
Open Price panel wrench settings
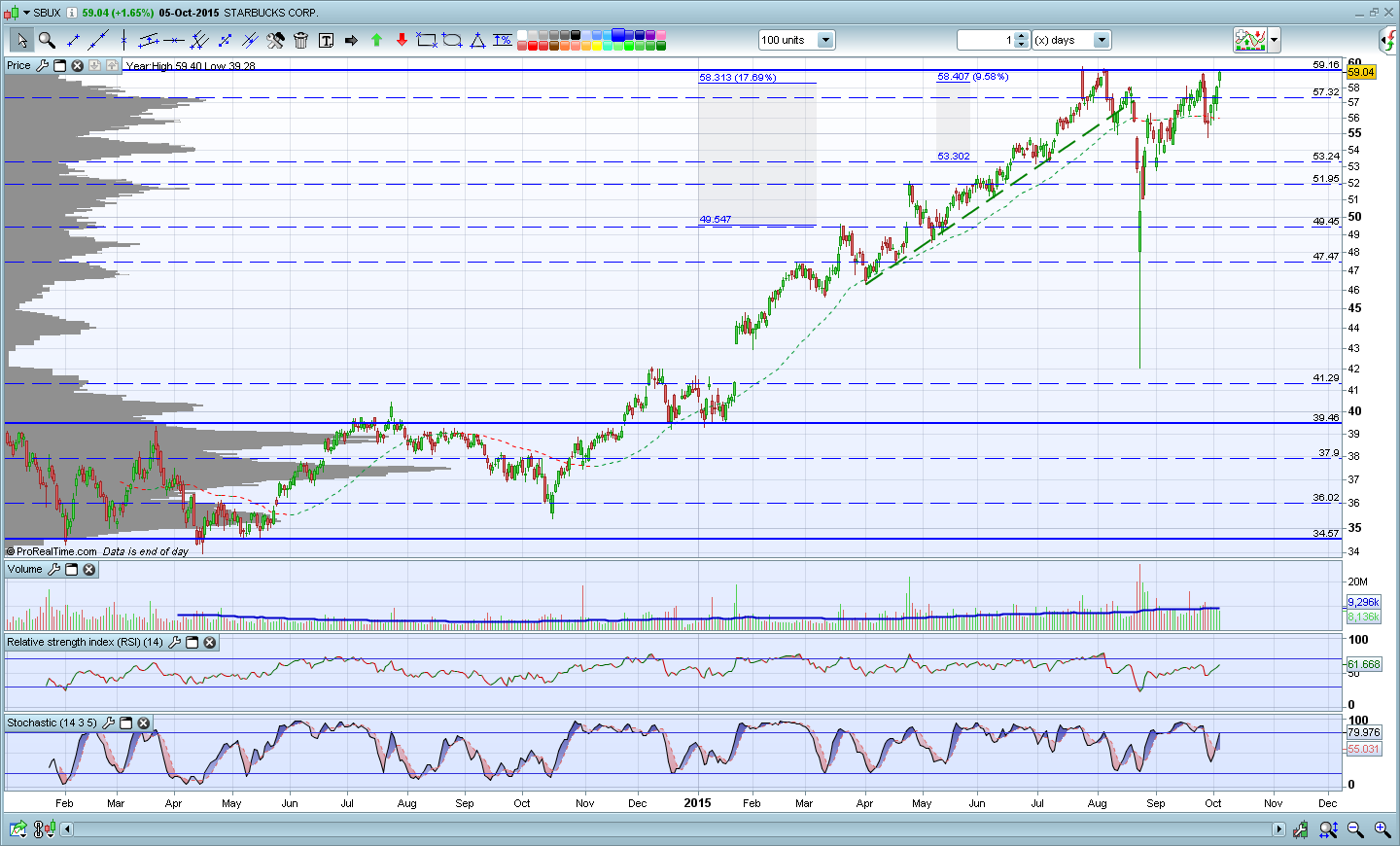(x=42, y=65)
